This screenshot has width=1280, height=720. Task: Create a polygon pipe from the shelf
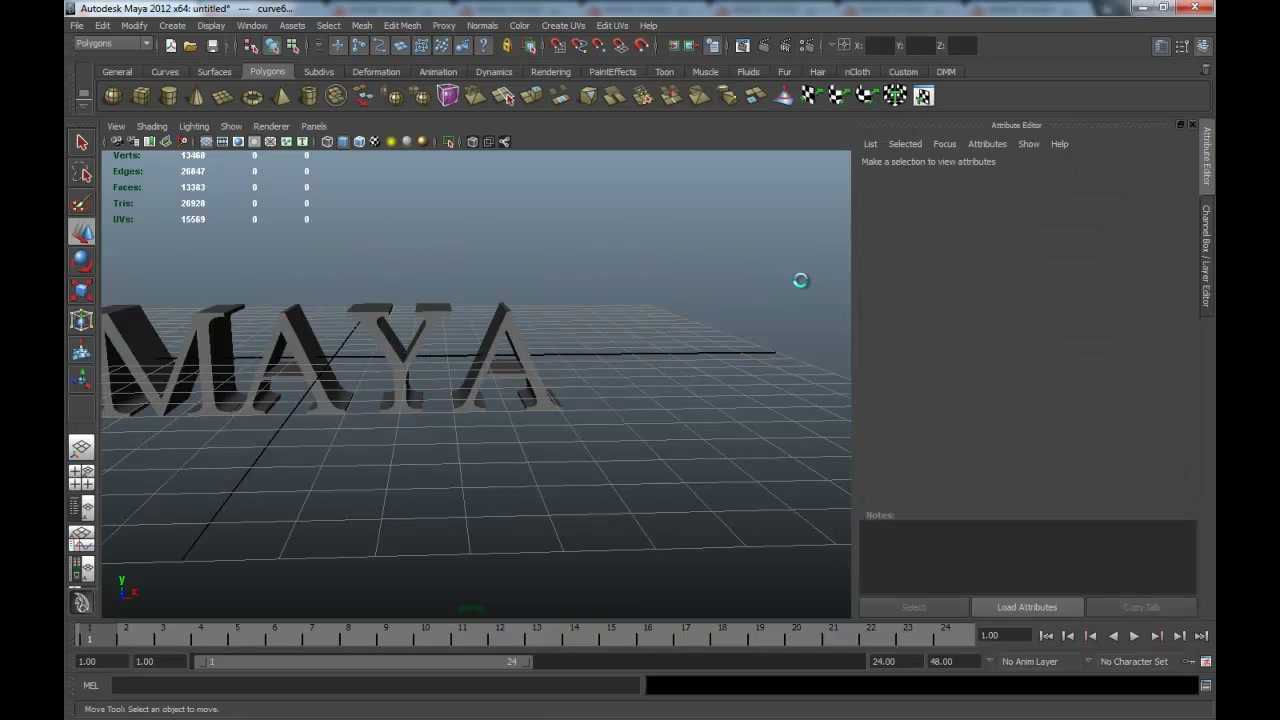click(x=308, y=96)
